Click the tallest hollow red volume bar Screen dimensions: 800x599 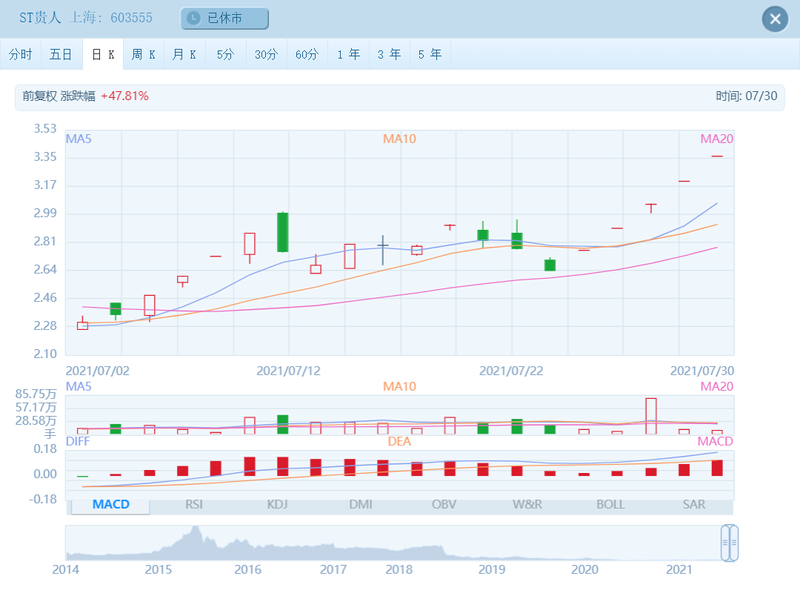(651, 416)
